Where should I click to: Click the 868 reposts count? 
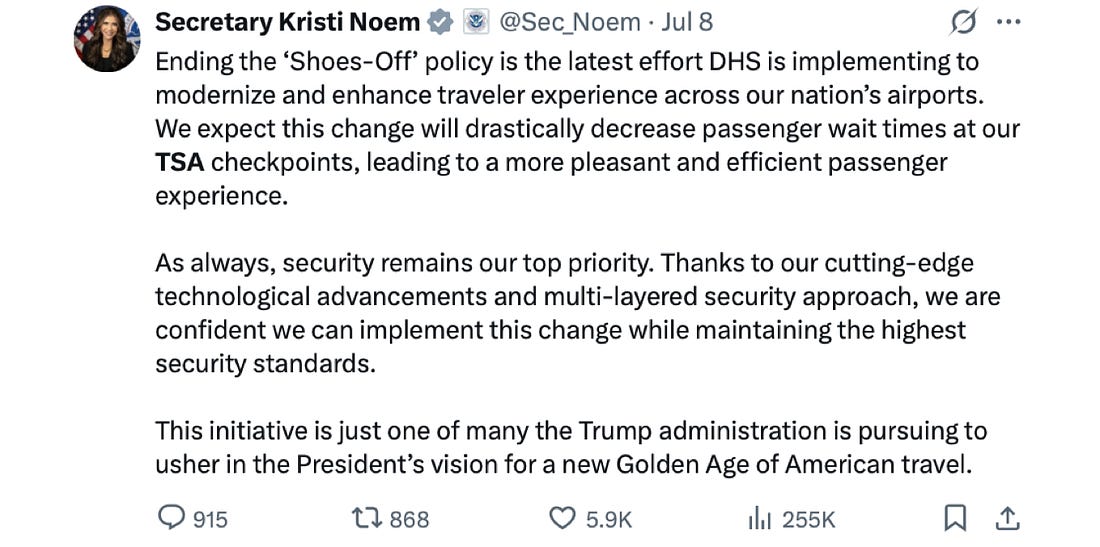408,519
